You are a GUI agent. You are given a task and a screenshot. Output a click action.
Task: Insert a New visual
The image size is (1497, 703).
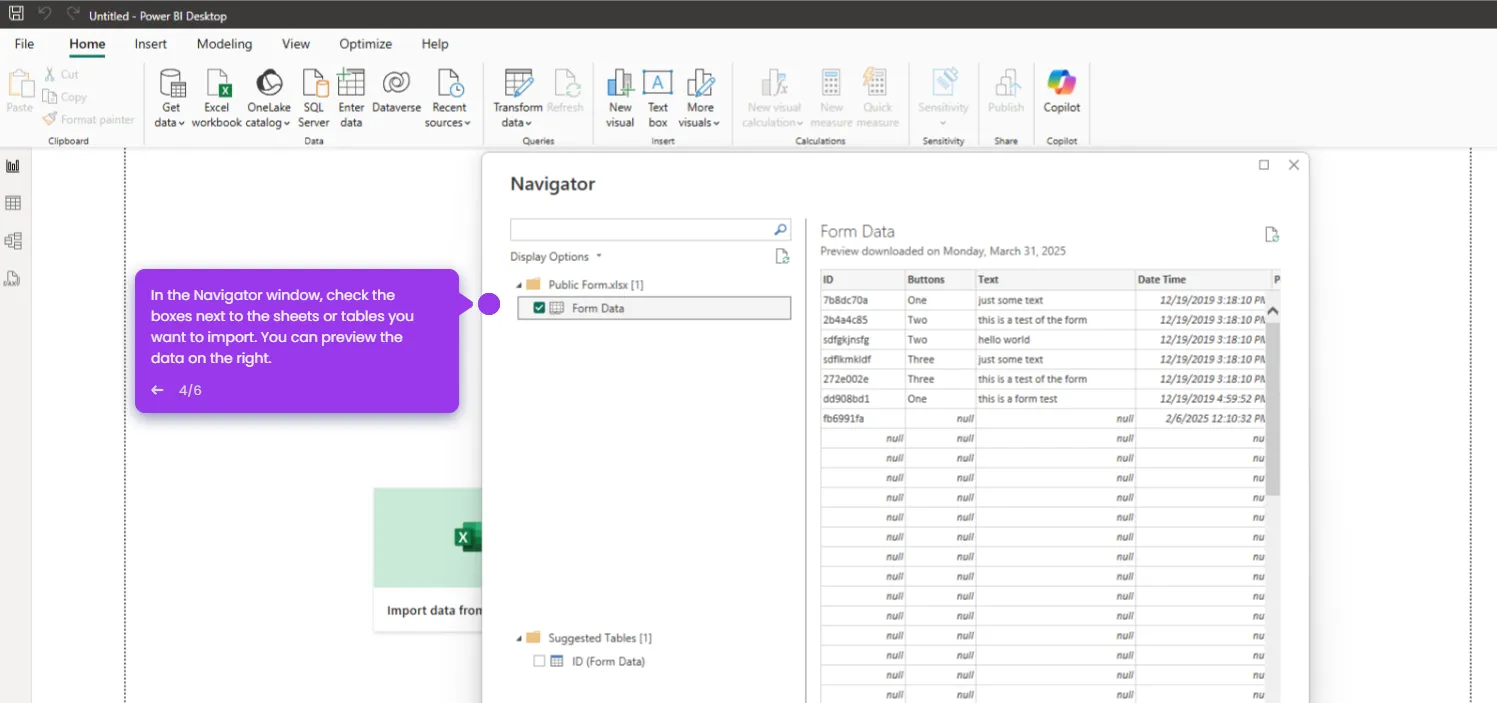[x=620, y=98]
